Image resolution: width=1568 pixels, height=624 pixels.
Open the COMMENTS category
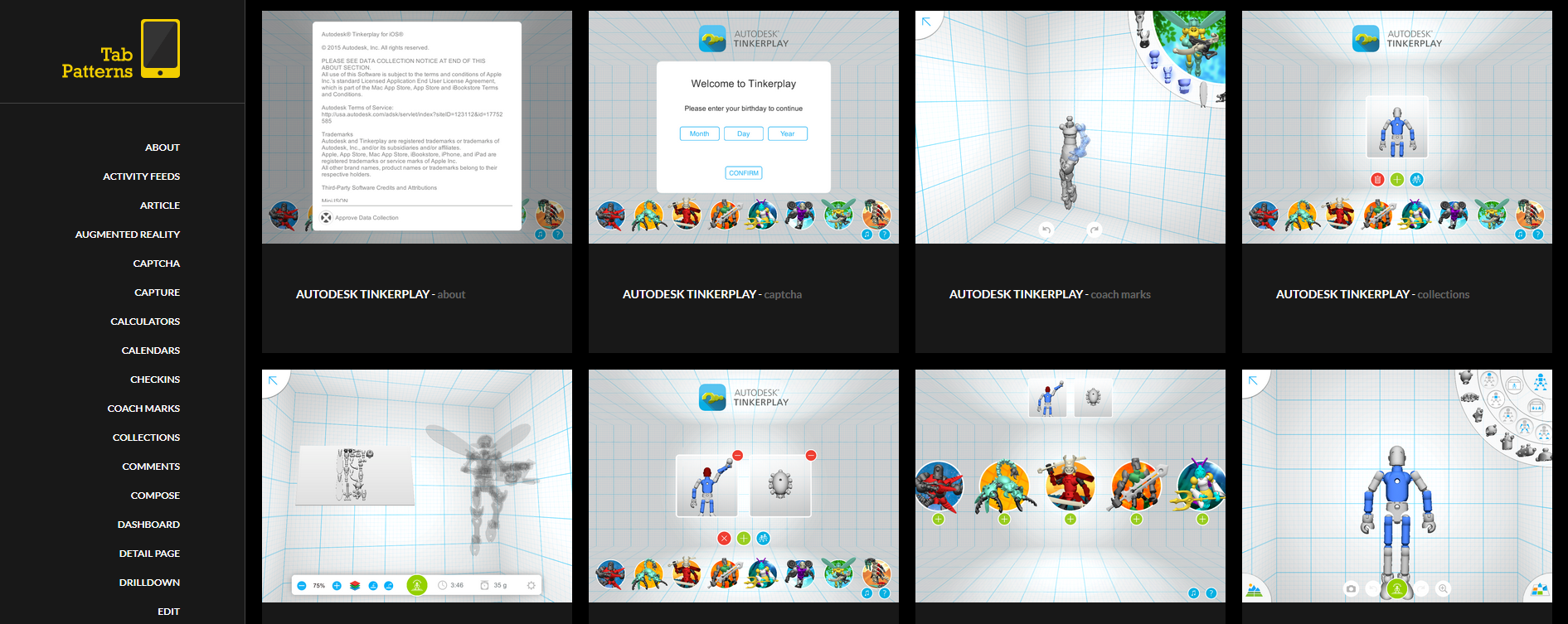(151, 467)
